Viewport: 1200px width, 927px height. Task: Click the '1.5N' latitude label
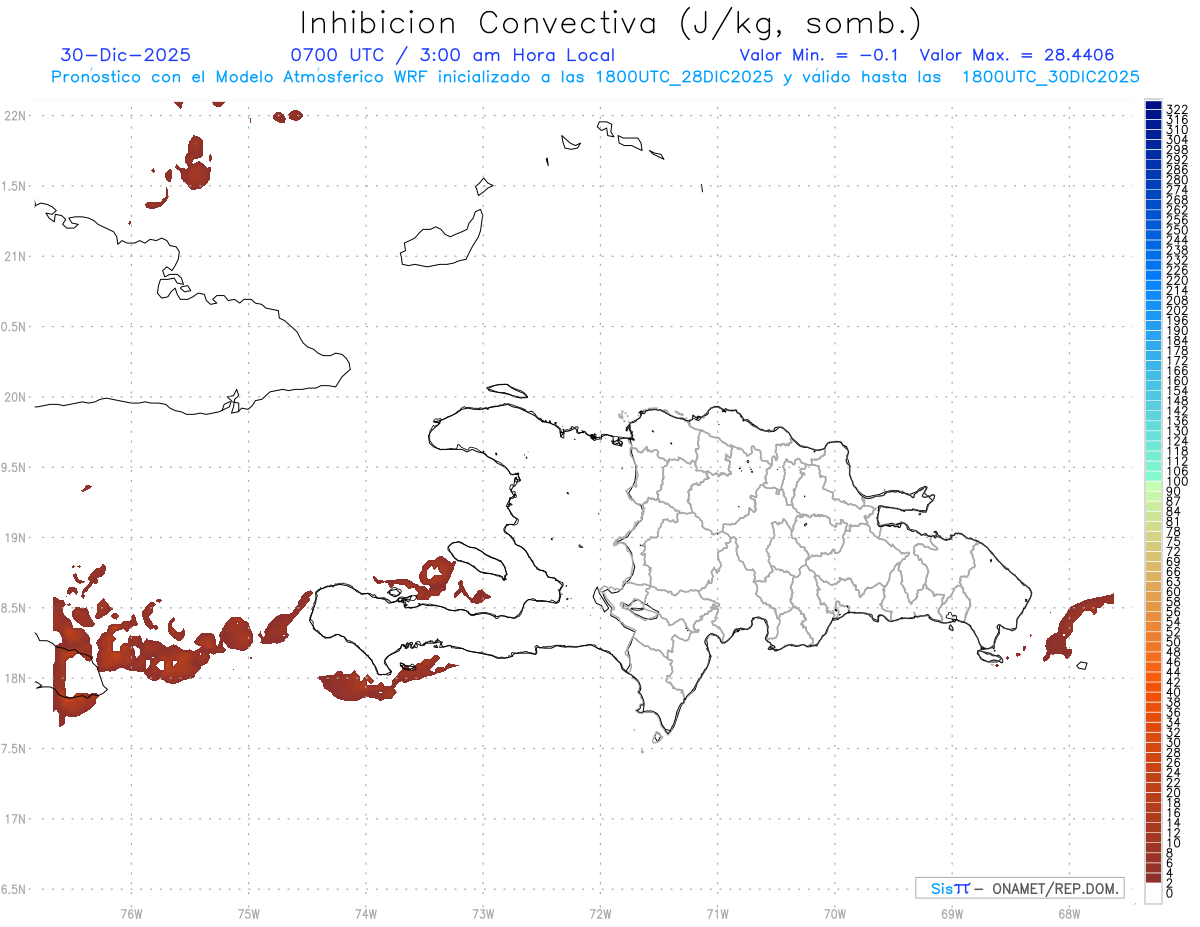tap(15, 186)
